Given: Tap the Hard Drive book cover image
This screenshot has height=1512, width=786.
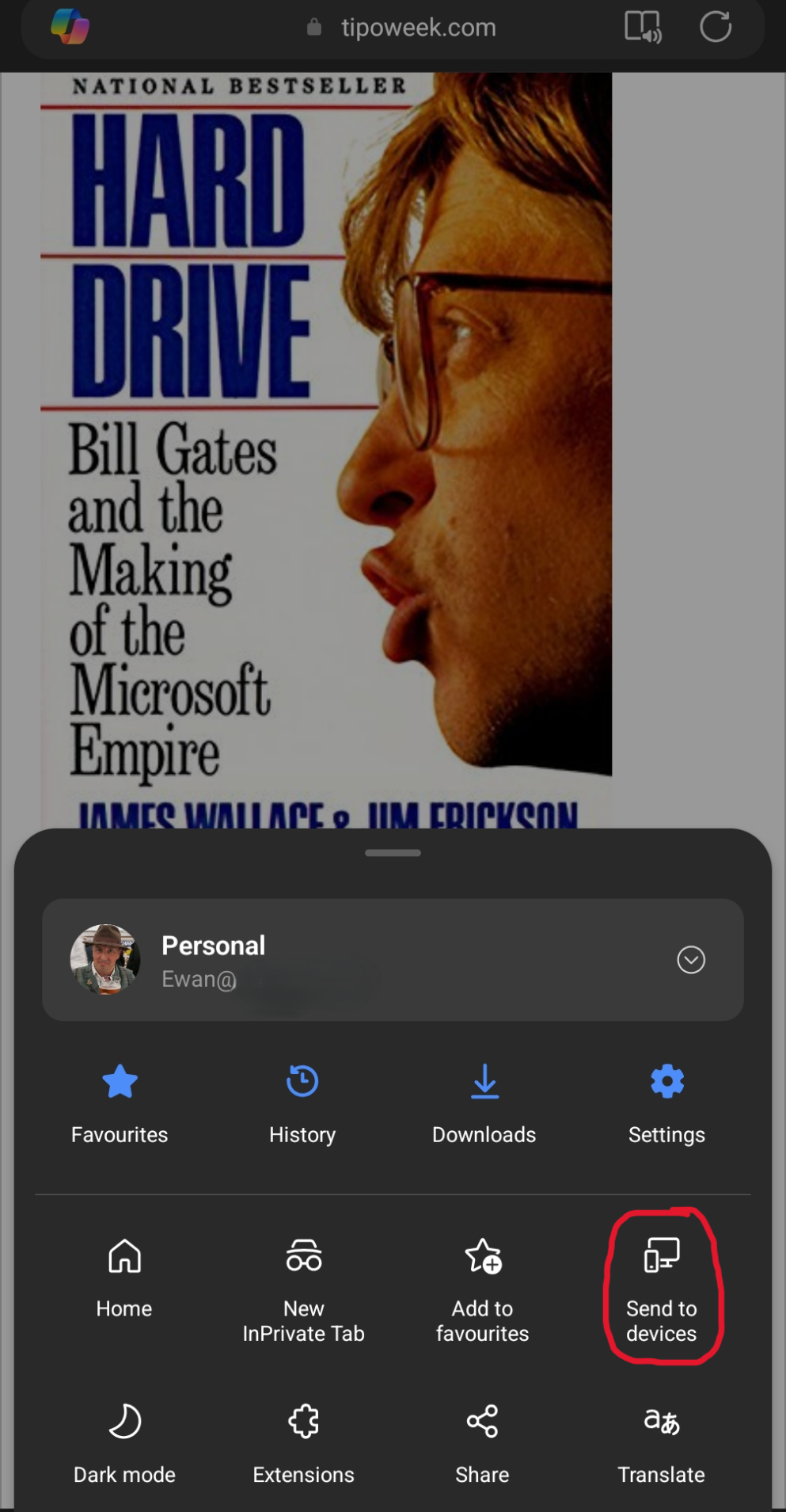Looking at the screenshot, I should pos(326,450).
